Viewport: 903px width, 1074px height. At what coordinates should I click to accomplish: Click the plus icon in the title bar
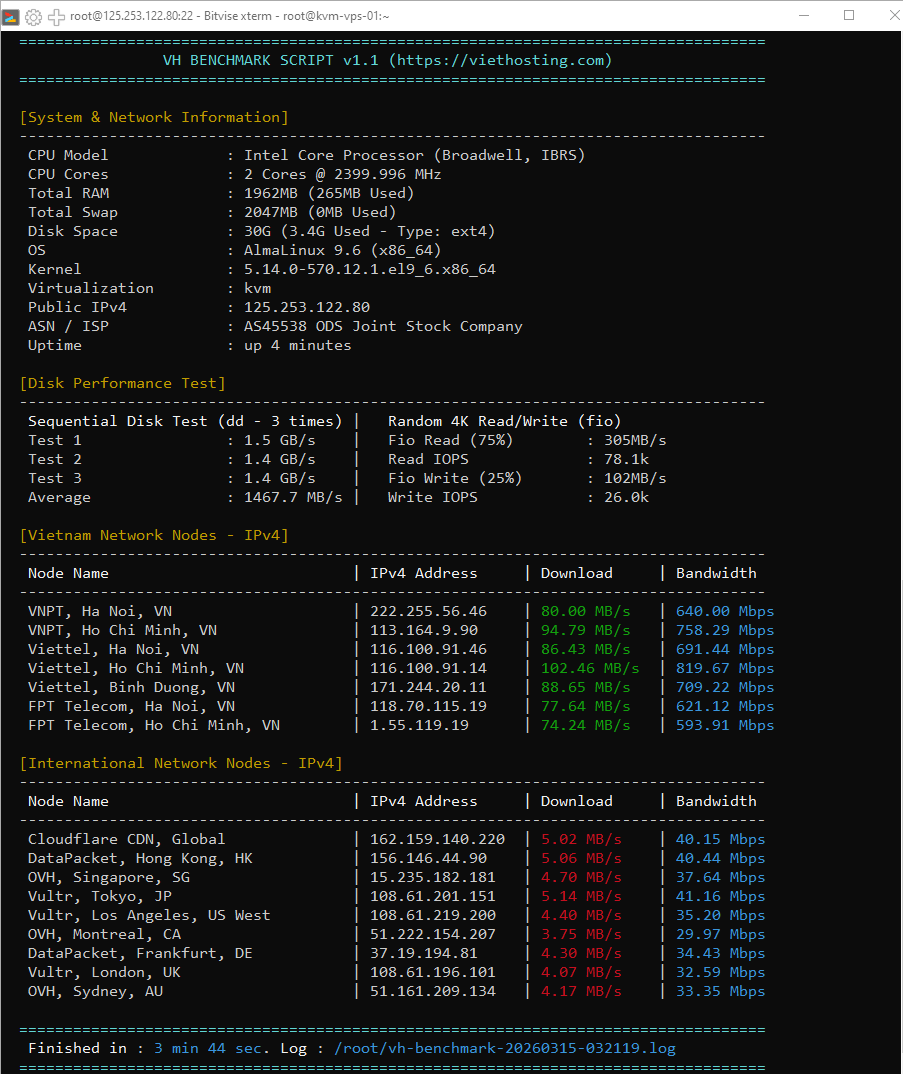[56, 16]
